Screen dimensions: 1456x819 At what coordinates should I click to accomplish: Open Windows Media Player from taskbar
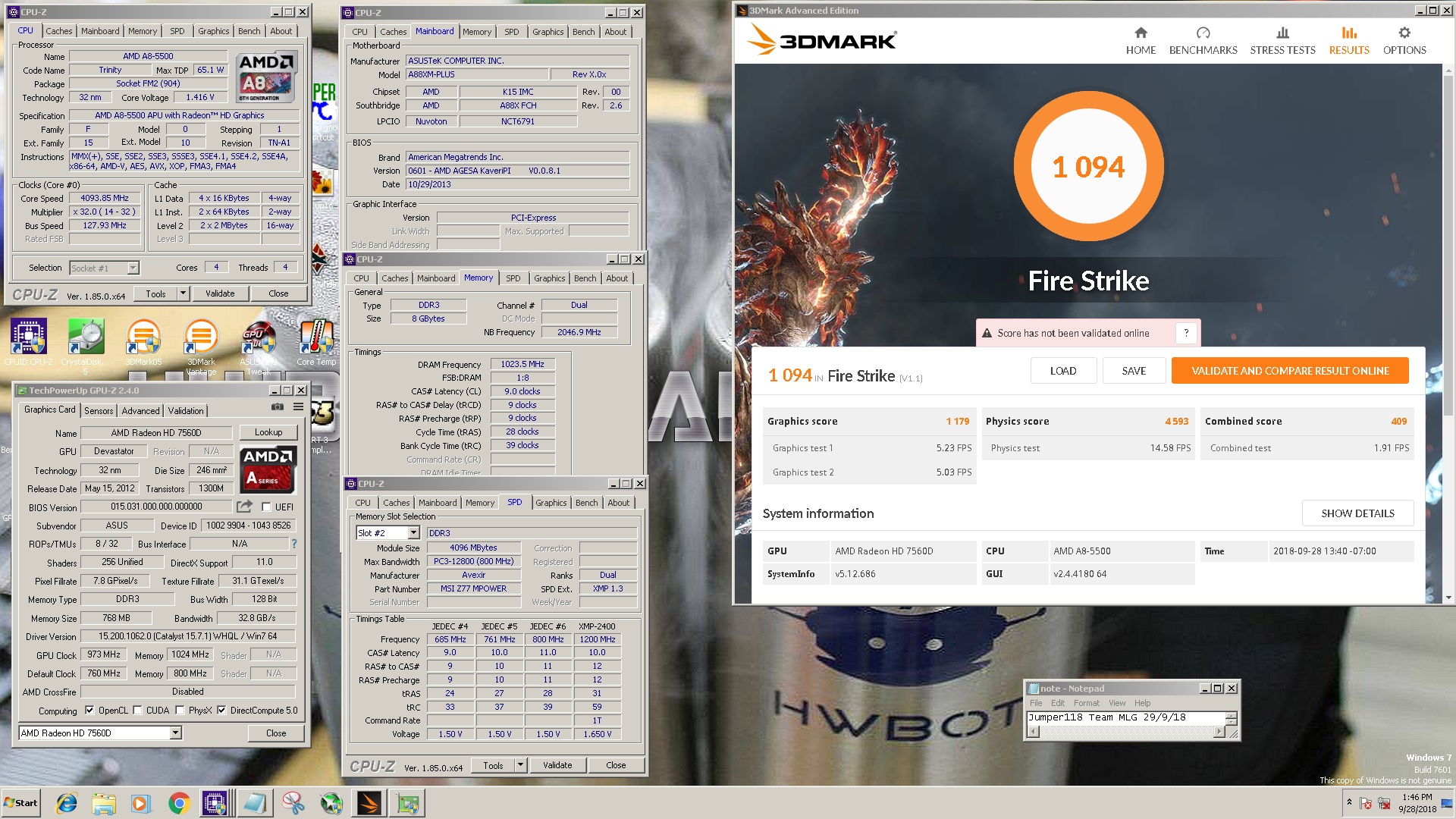tap(141, 803)
